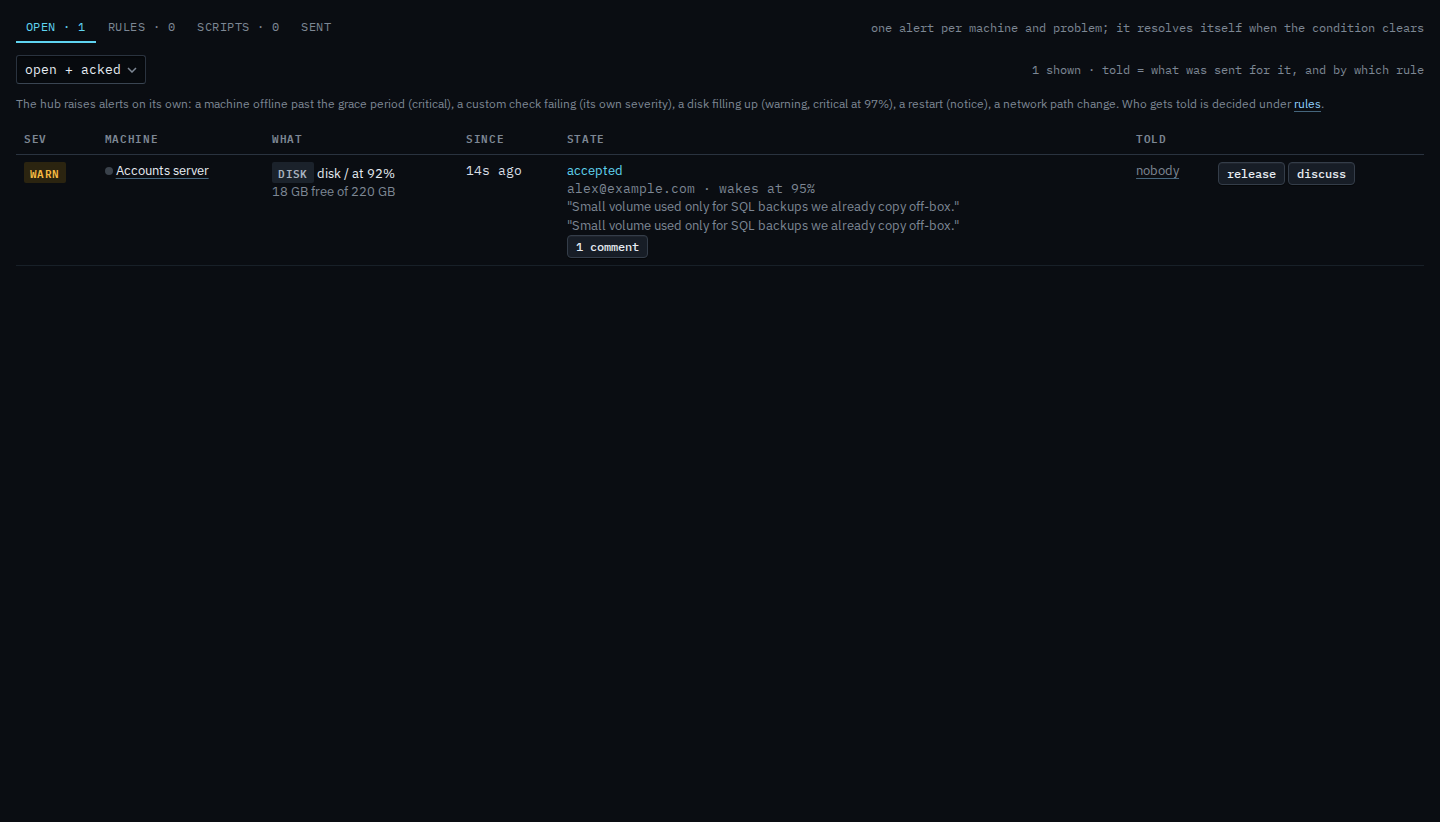This screenshot has height=822, width=1440.
Task: Click the 'accepted' state label
Action: pos(594,171)
